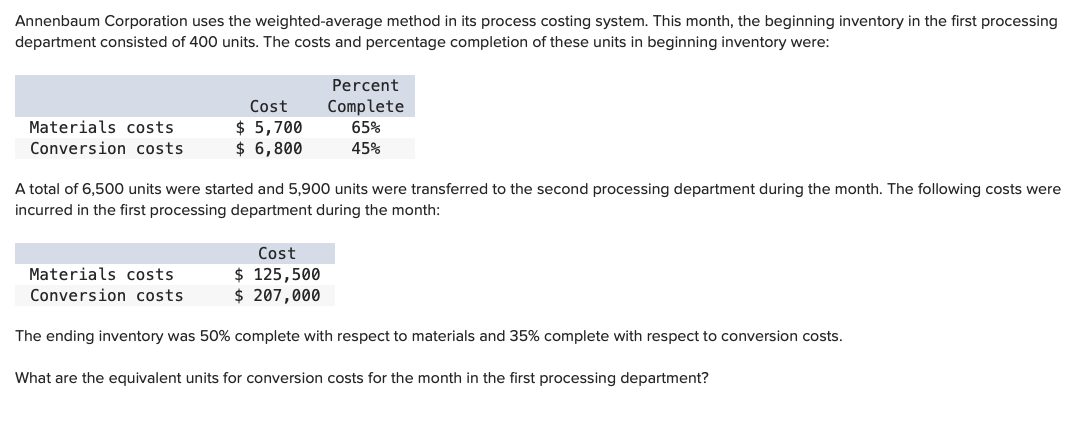The height and width of the screenshot is (430, 1089).
Task: Select the $ 125,500 materials cost cell
Action: 277,274
